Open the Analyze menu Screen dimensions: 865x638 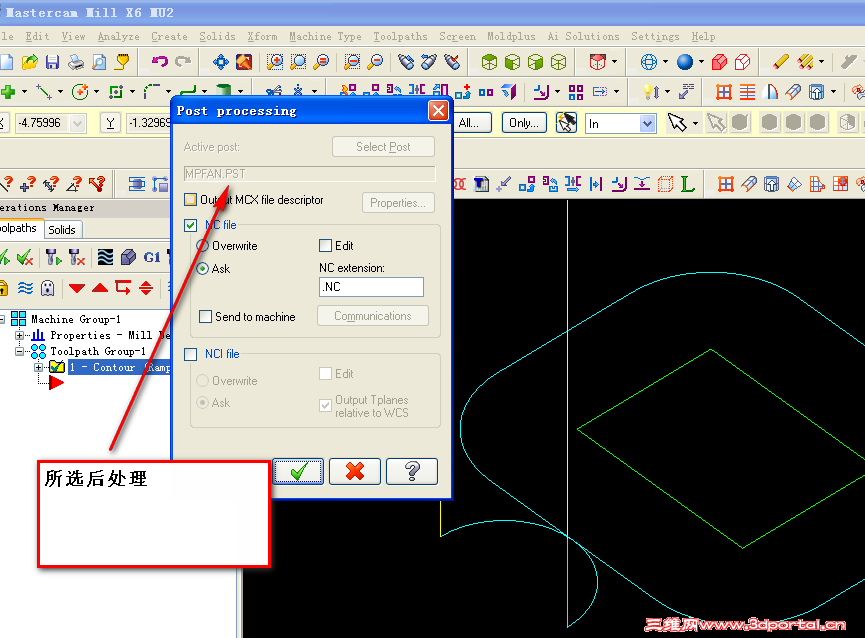[118, 36]
